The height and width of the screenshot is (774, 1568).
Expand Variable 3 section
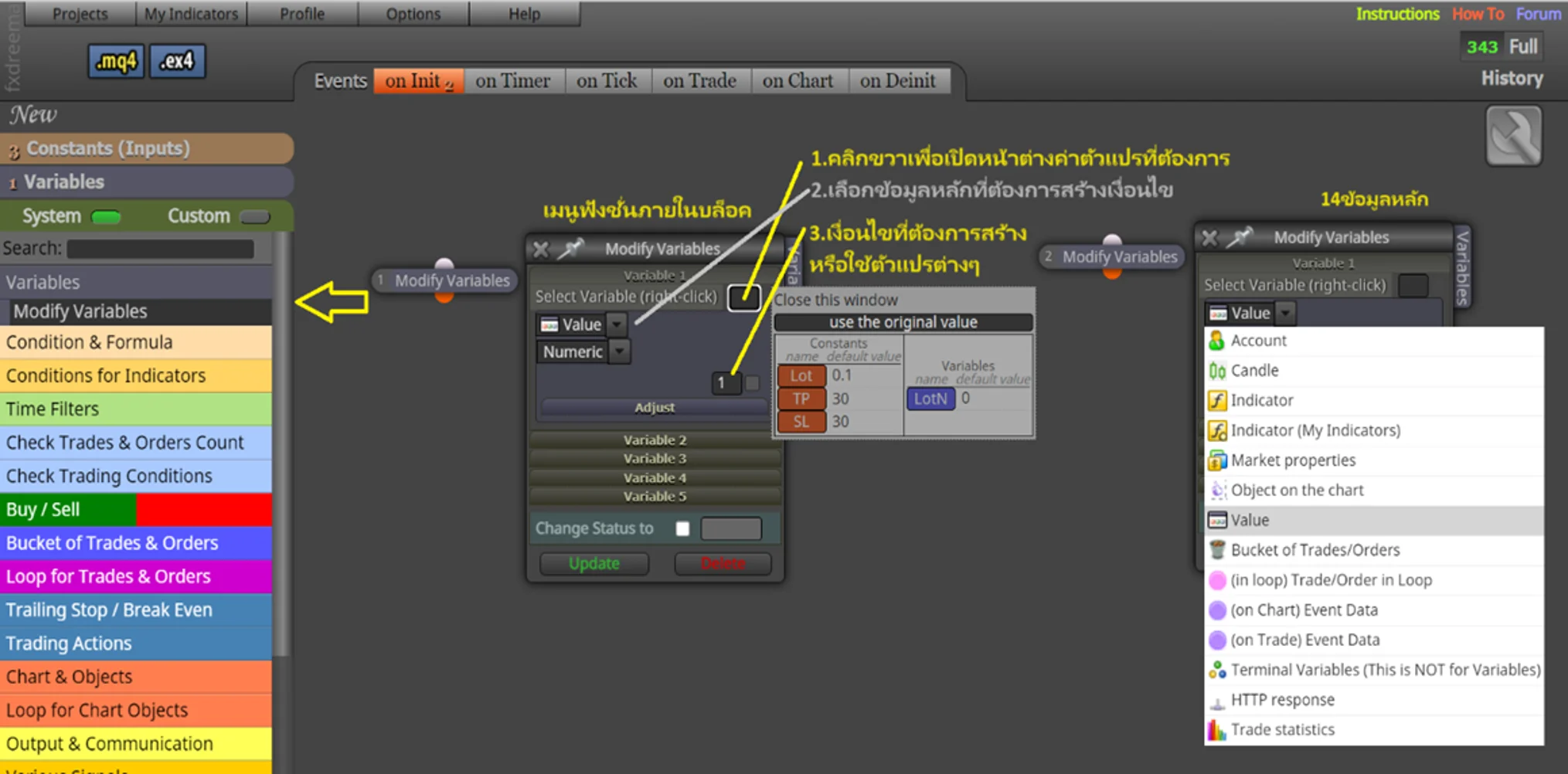click(x=655, y=458)
